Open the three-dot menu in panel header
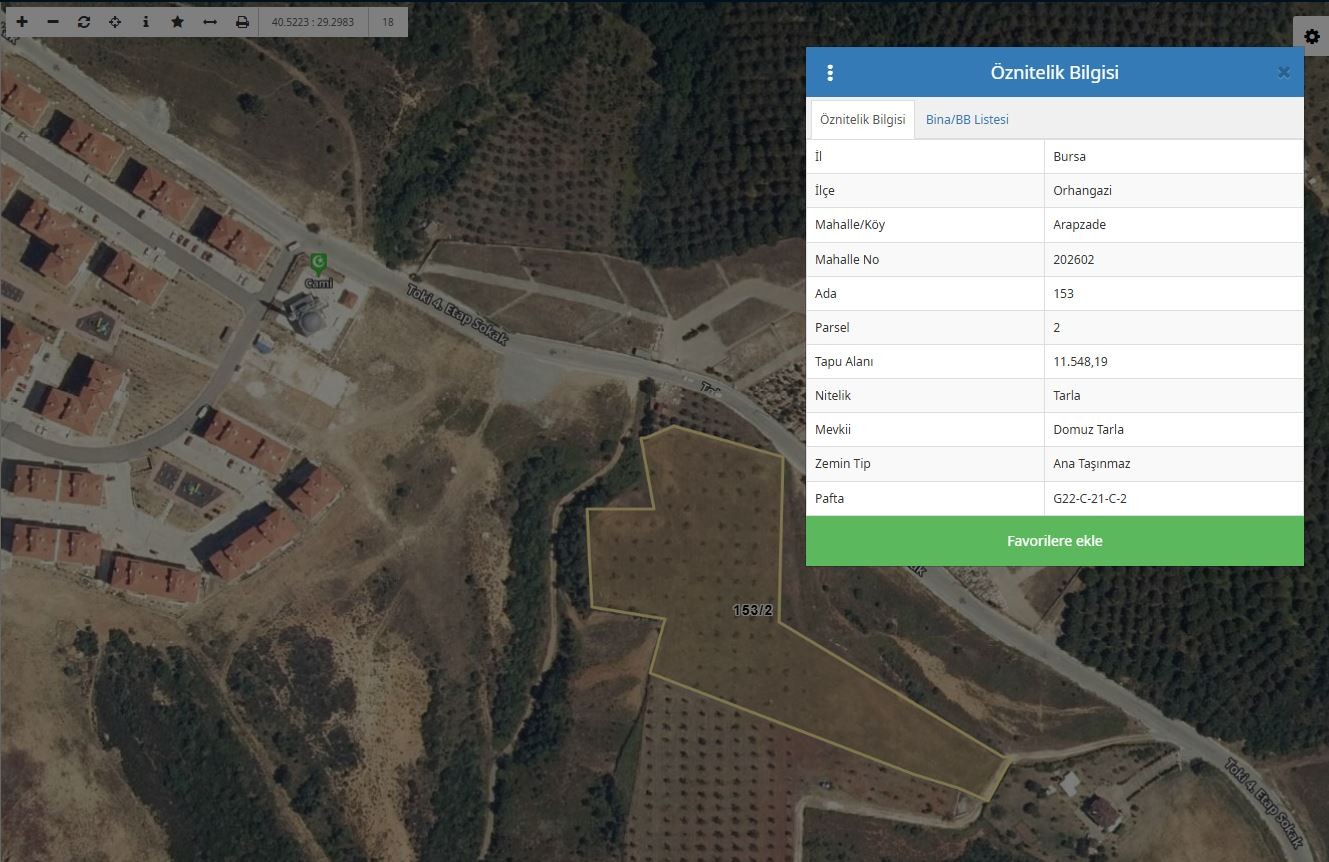 point(830,73)
